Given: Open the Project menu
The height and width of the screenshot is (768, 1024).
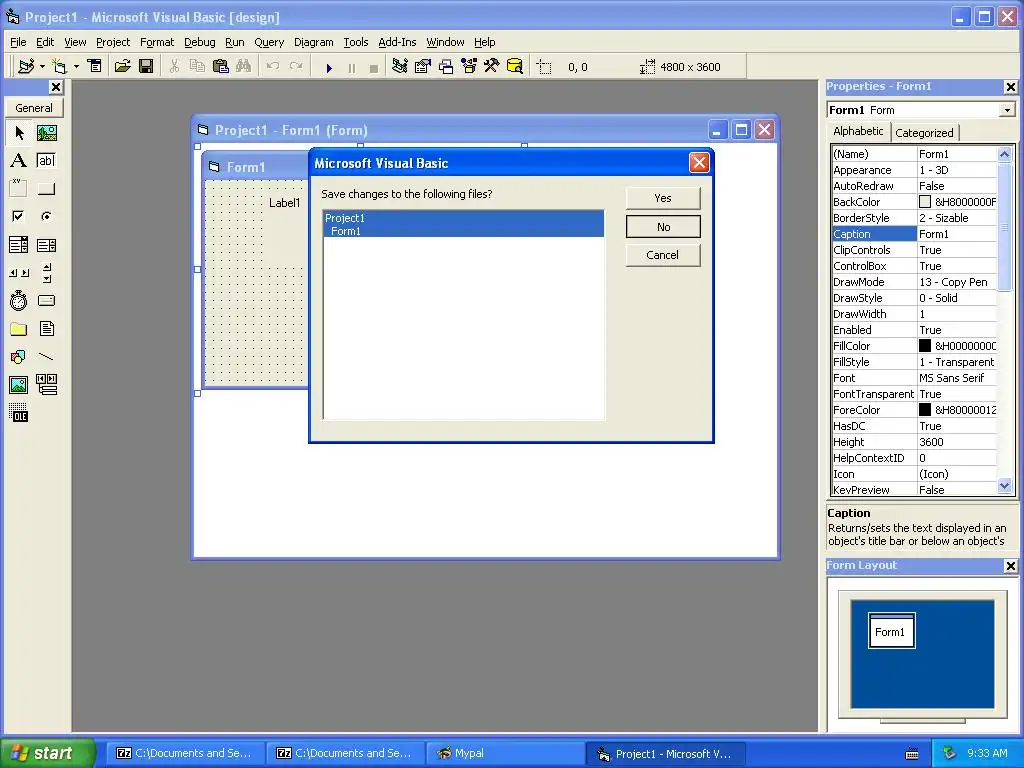Looking at the screenshot, I should pyautogui.click(x=113, y=42).
